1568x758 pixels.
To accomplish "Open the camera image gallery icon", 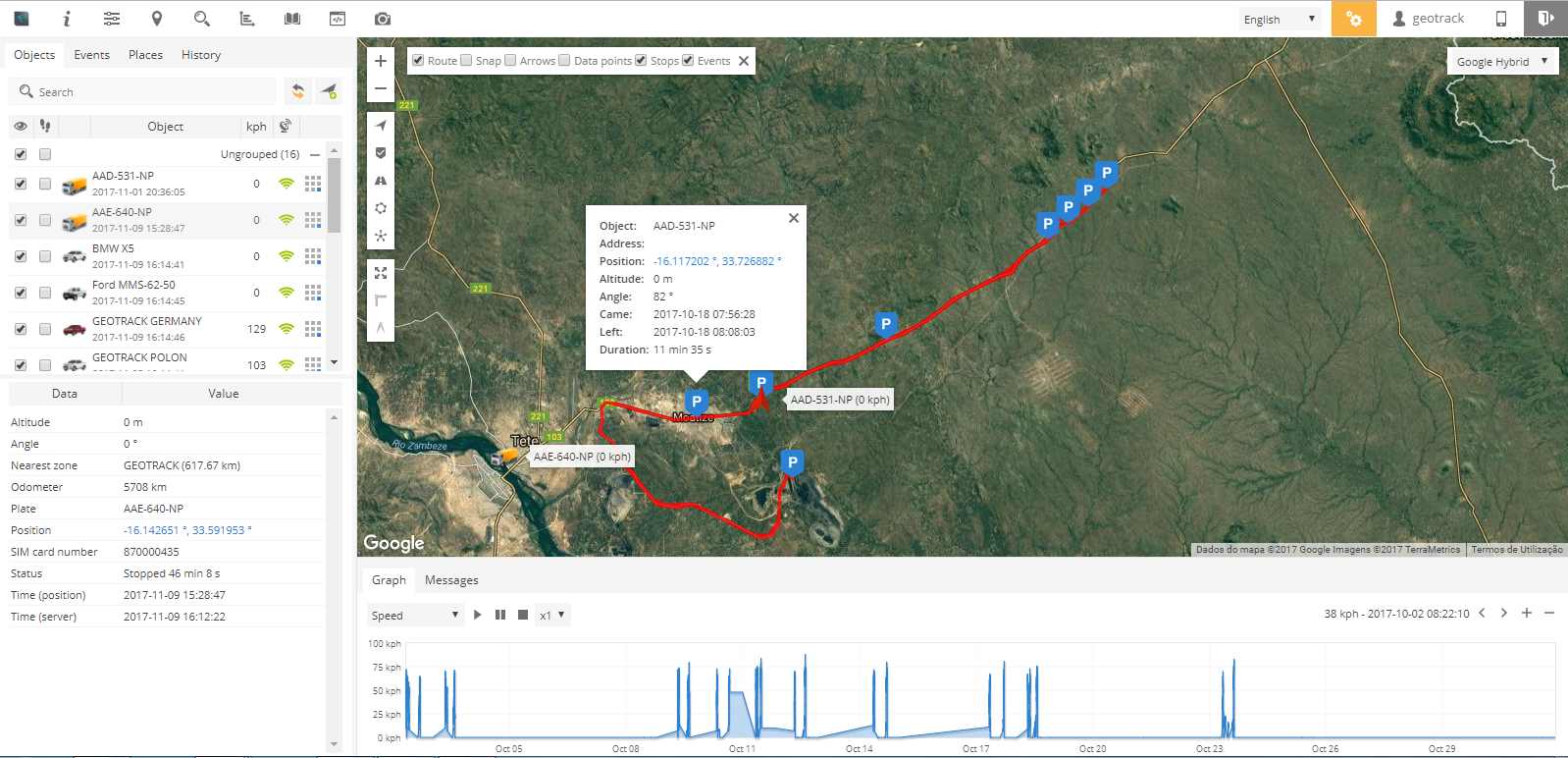I will [383, 19].
